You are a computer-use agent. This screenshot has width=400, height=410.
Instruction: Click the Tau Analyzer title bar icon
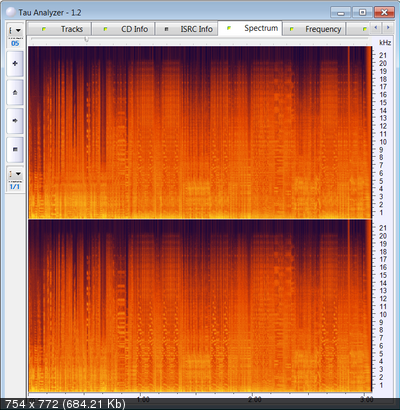coord(11,12)
